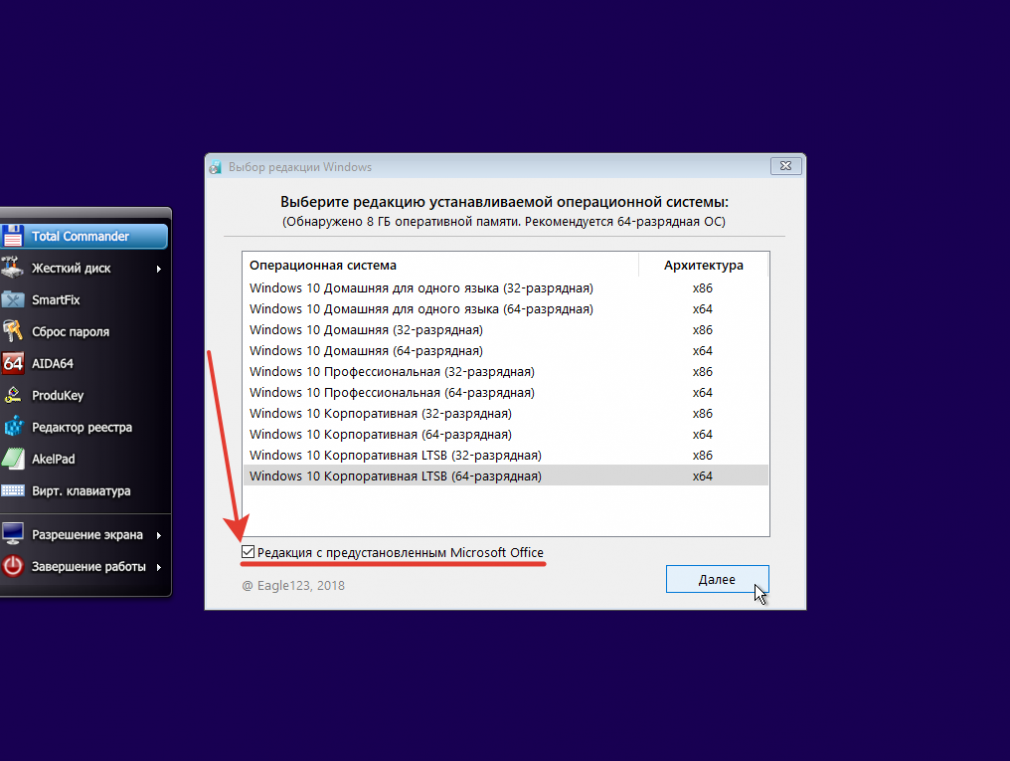Click the Разрешение экрана monitor icon

tap(12, 534)
